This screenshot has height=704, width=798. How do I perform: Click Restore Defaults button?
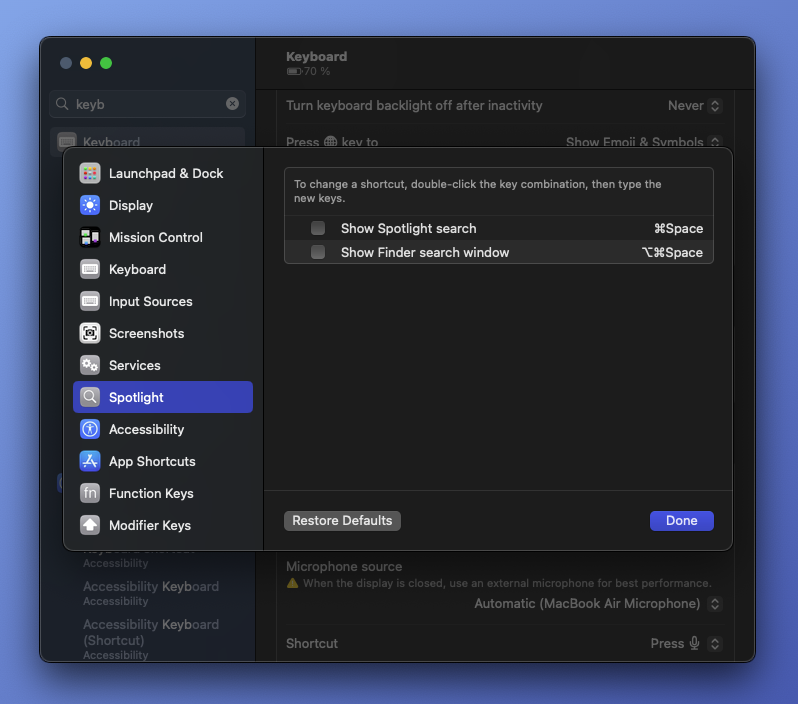pyautogui.click(x=342, y=521)
